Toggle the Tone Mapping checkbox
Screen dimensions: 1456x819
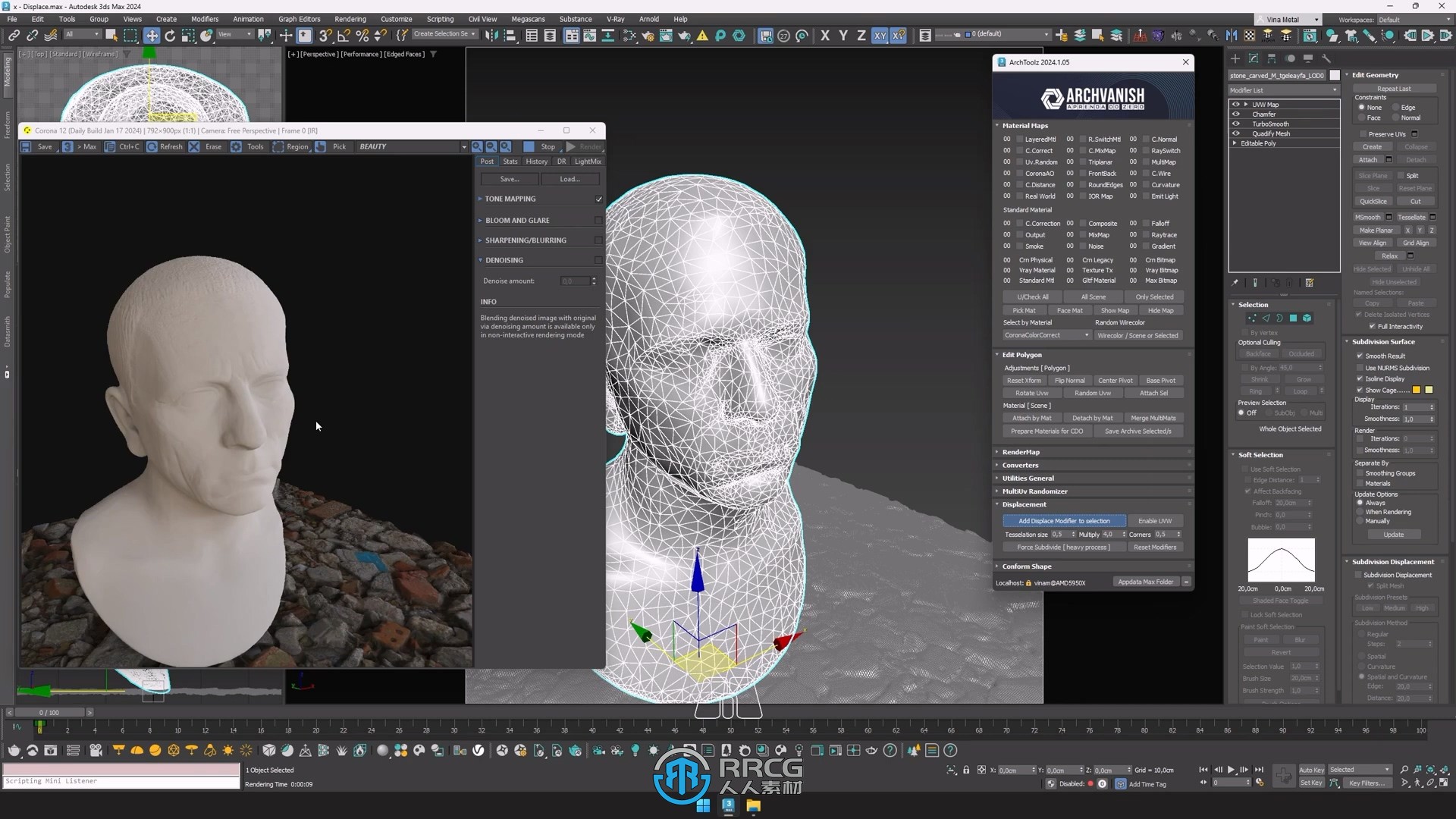(599, 199)
